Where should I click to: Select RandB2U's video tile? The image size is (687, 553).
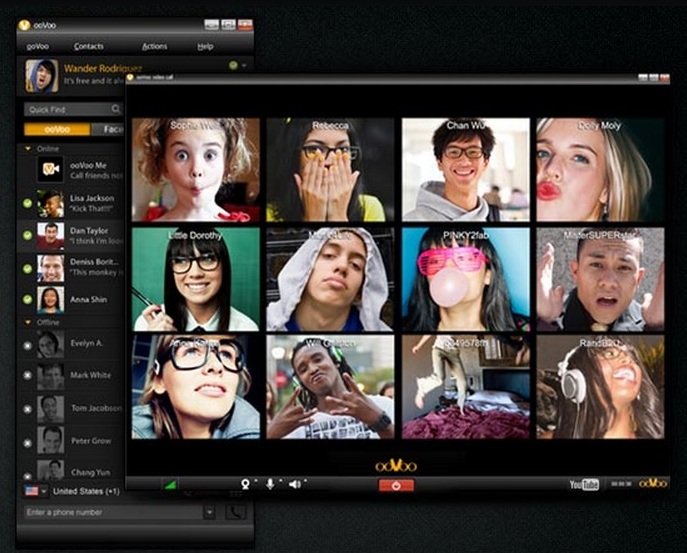pos(600,387)
